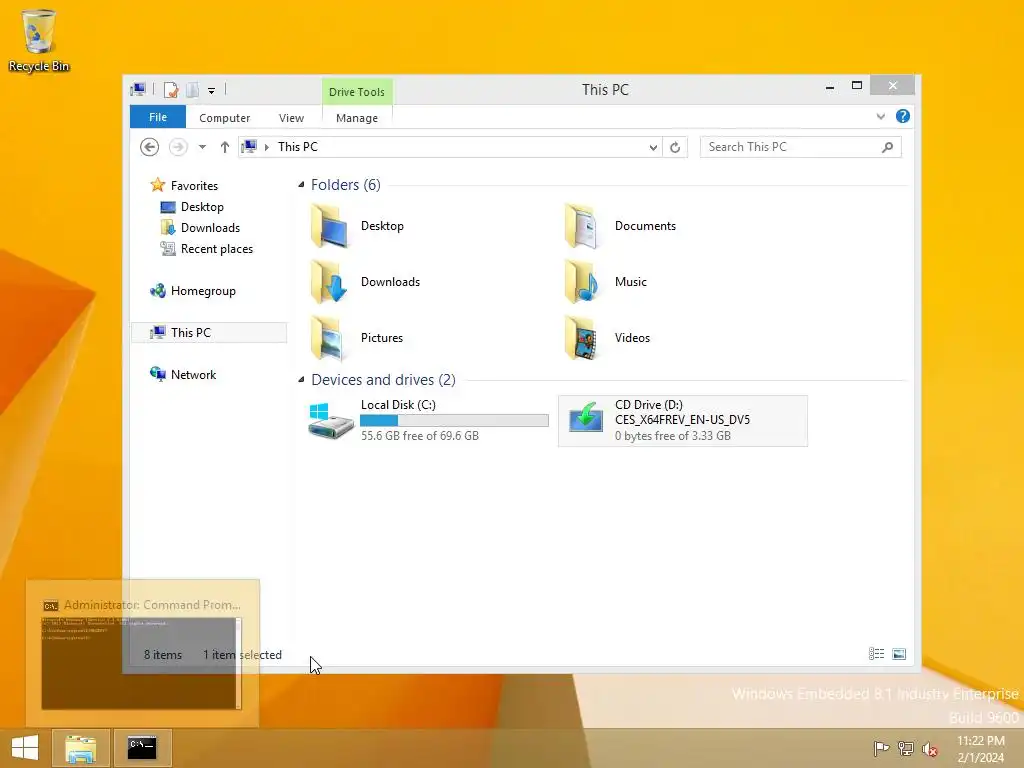Screen dimensions: 1024x768
Task: Select the Videos folder icon
Action: 582,338
